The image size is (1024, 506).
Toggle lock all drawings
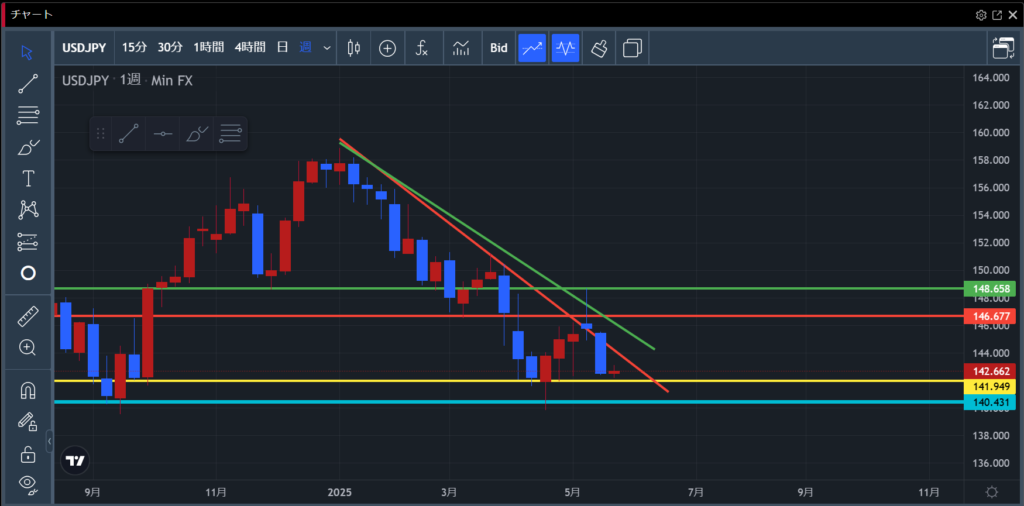coord(27,453)
